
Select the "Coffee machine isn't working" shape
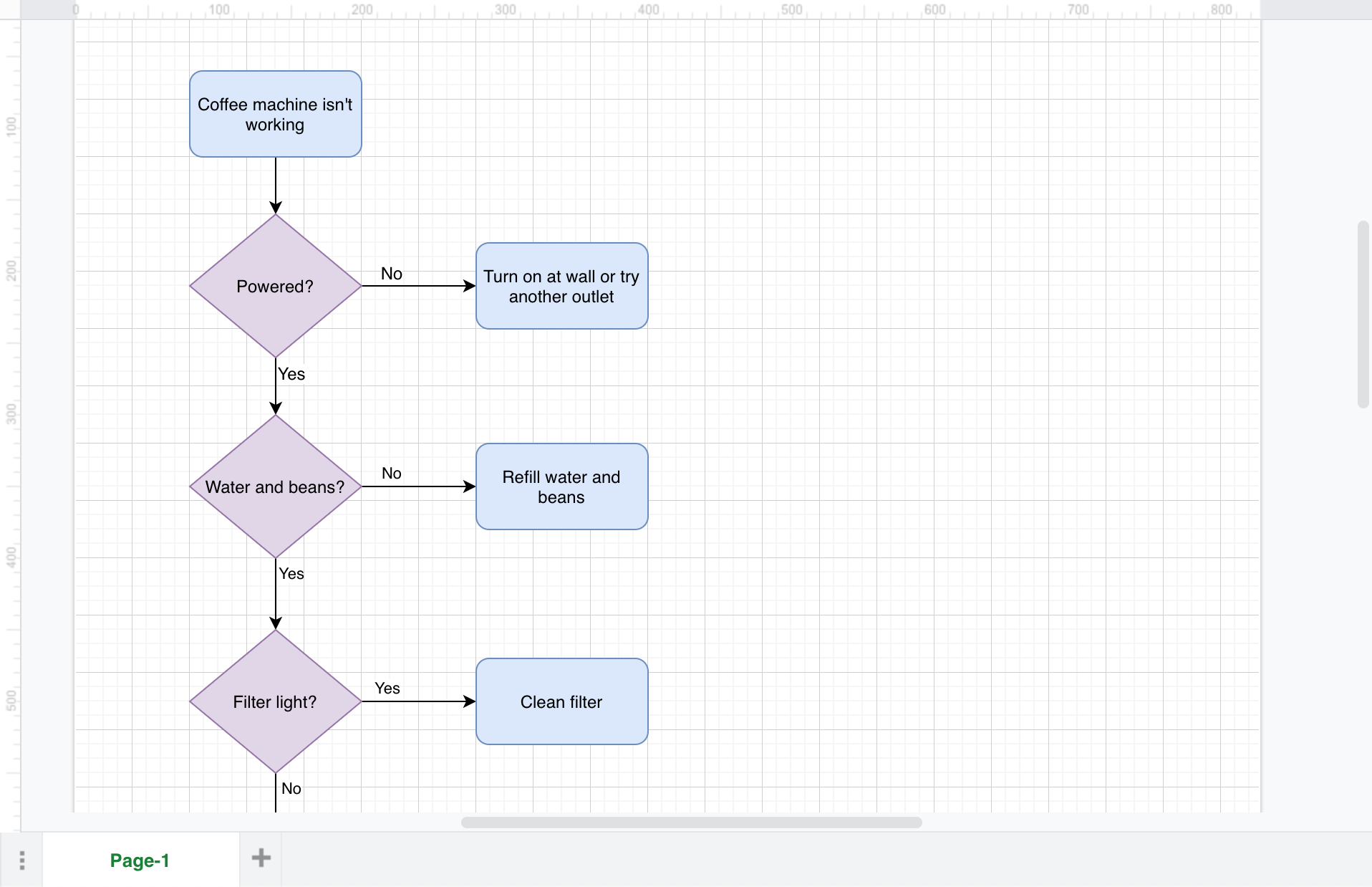274,113
